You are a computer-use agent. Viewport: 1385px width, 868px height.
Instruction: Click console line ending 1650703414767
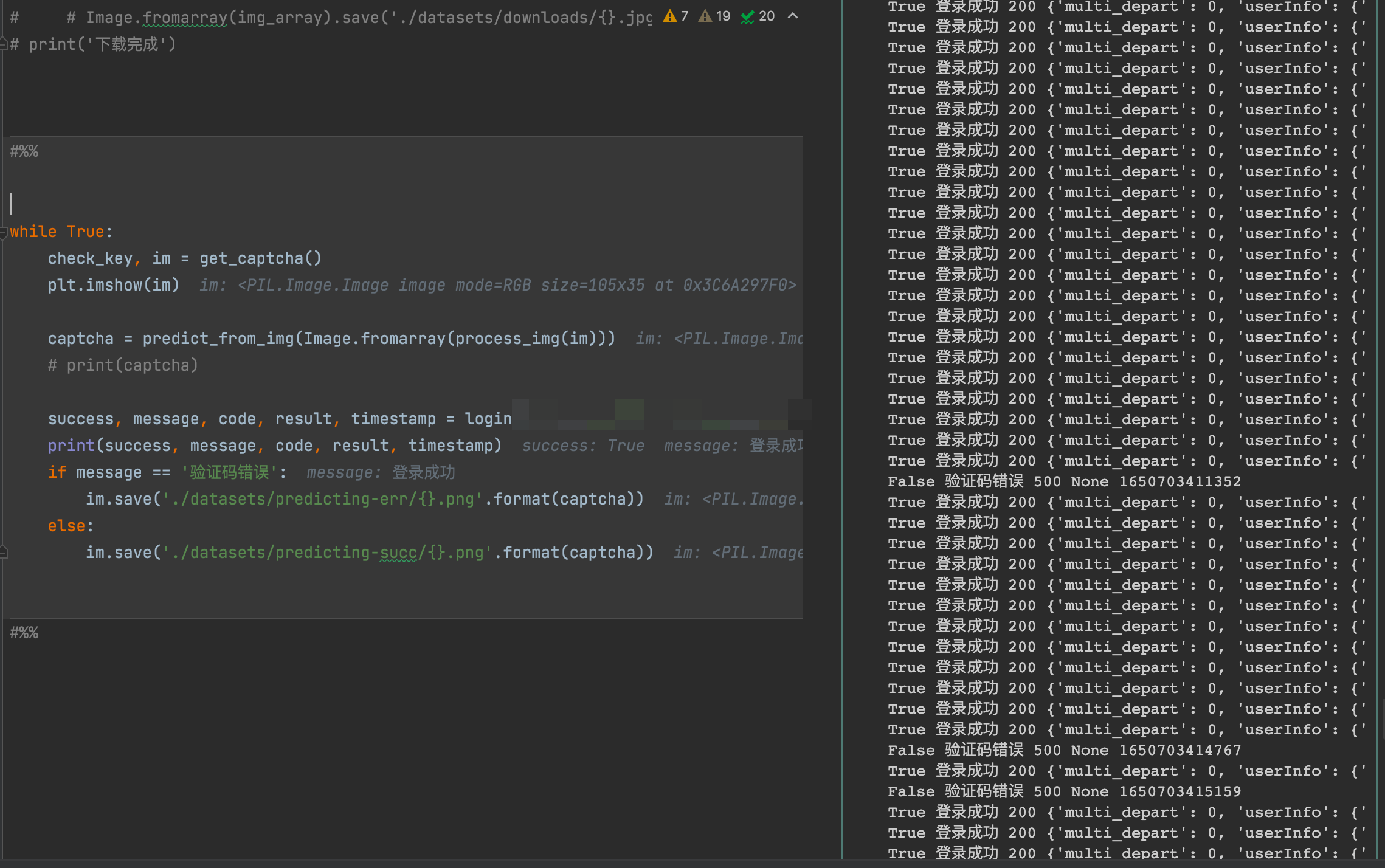[1064, 751]
